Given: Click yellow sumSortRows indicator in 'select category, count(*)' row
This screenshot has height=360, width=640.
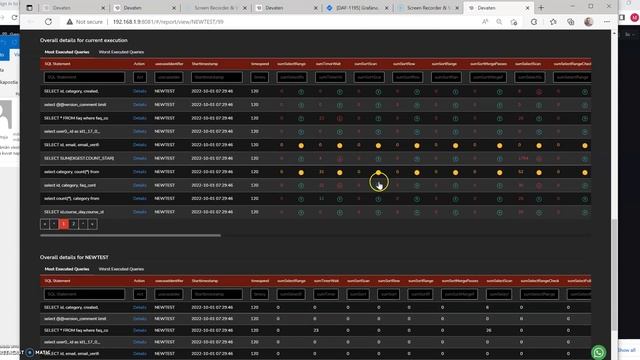Looking at the screenshot, I should 417,173.
